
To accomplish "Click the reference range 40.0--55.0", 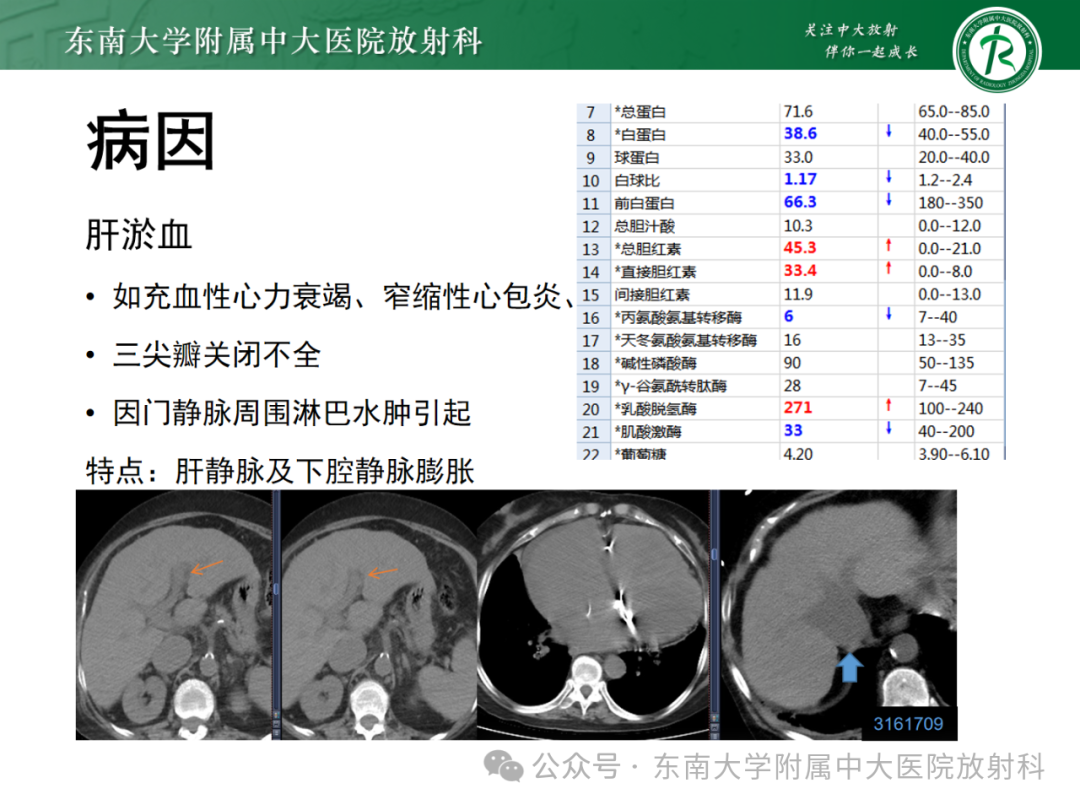I will coord(954,134).
